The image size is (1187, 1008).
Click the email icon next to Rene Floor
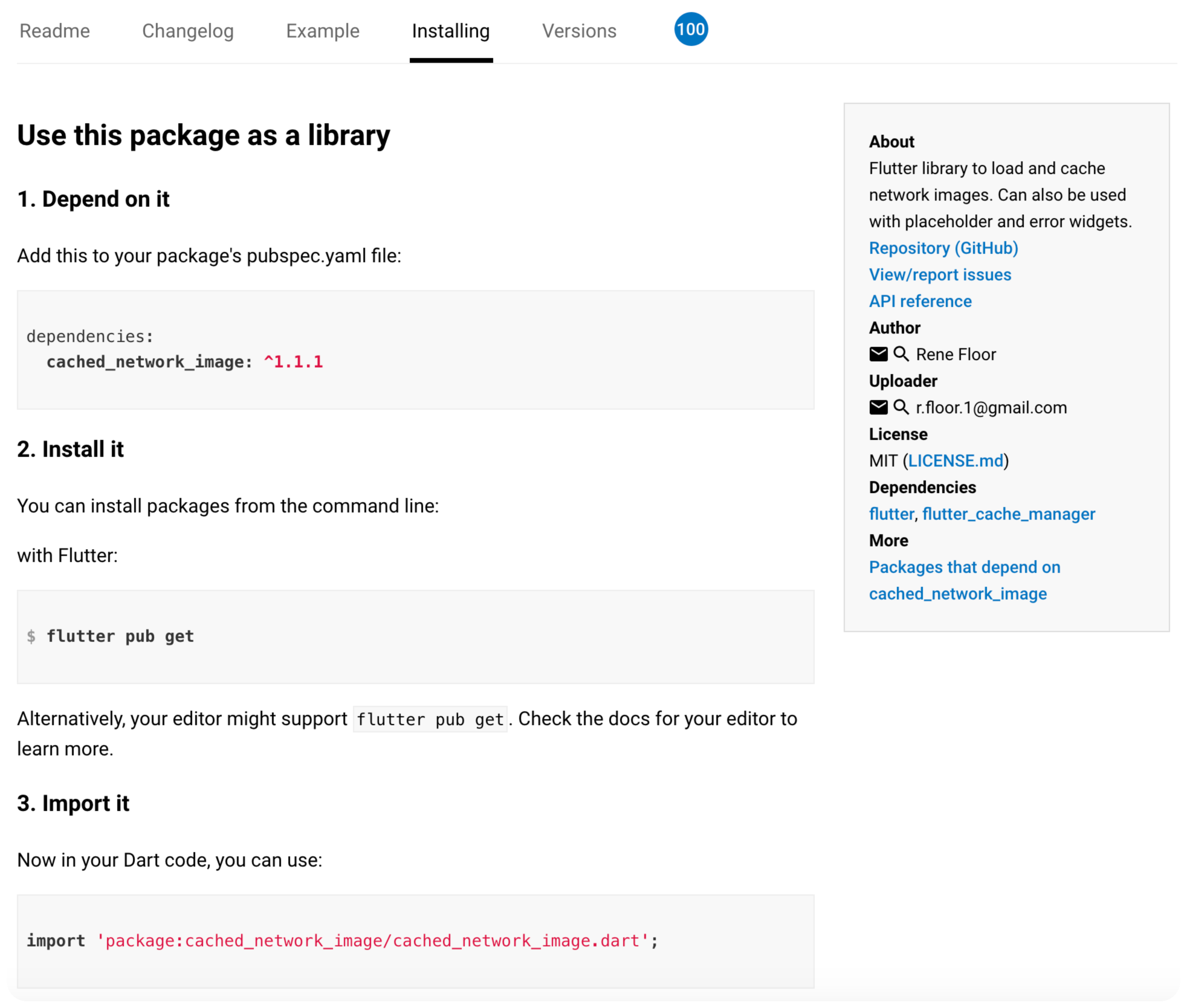878,354
